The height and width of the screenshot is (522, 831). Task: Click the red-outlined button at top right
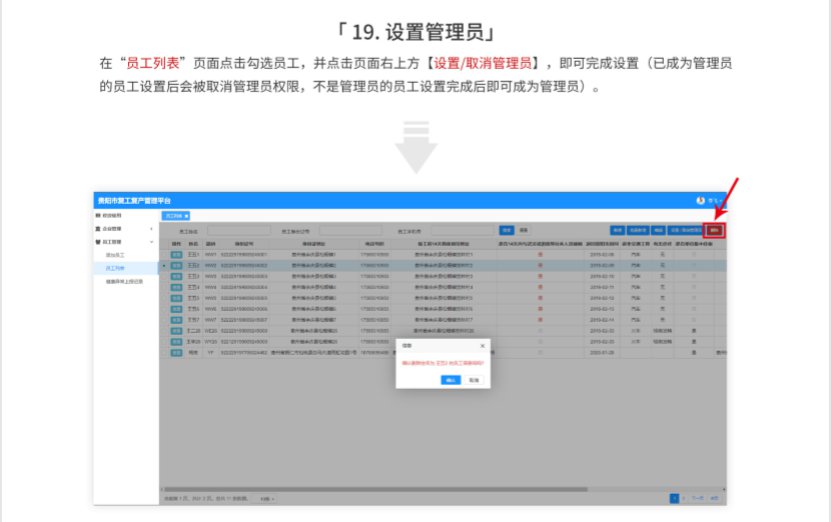click(714, 230)
